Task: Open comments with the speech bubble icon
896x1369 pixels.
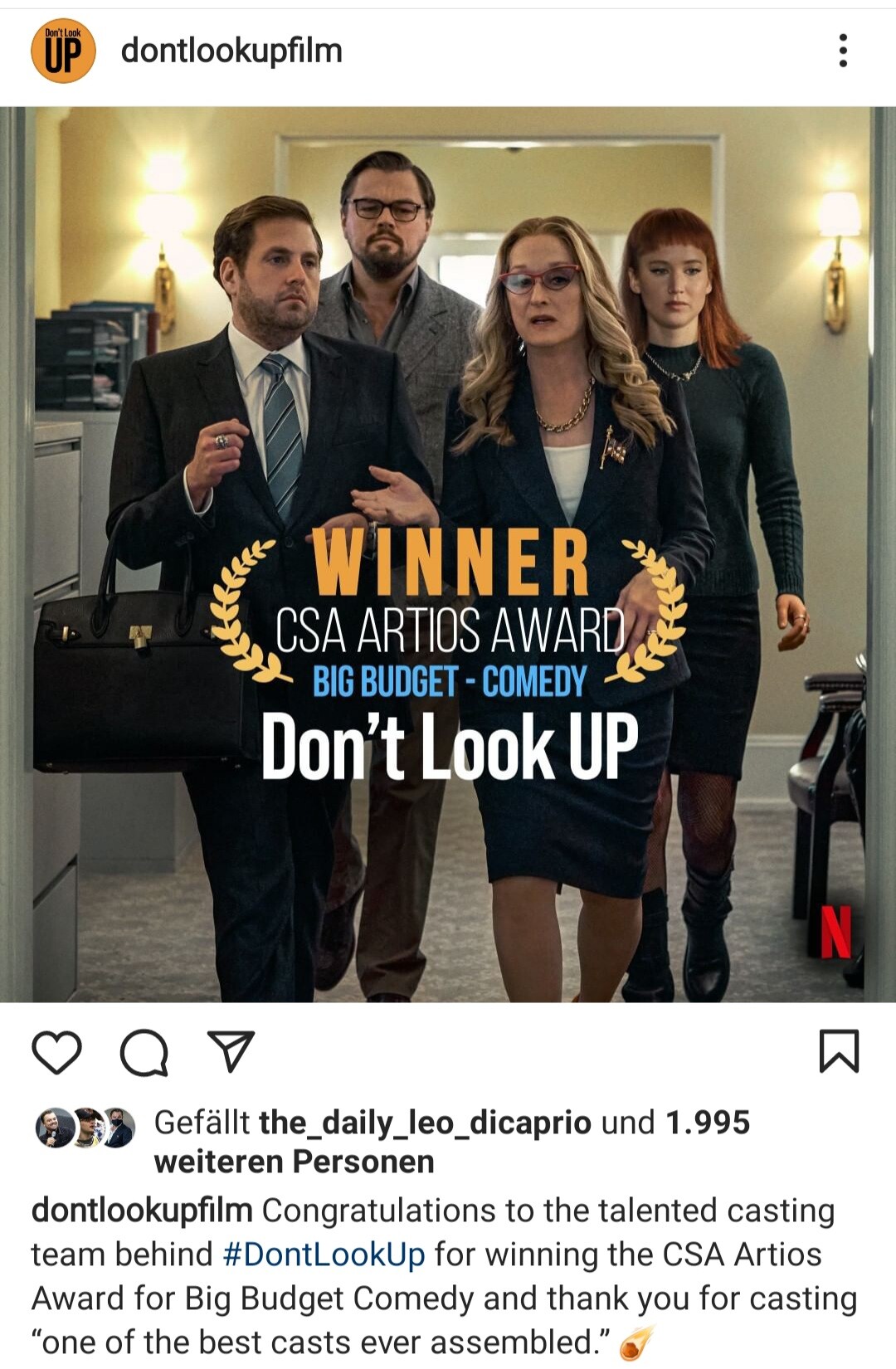Action: pyautogui.click(x=144, y=1053)
